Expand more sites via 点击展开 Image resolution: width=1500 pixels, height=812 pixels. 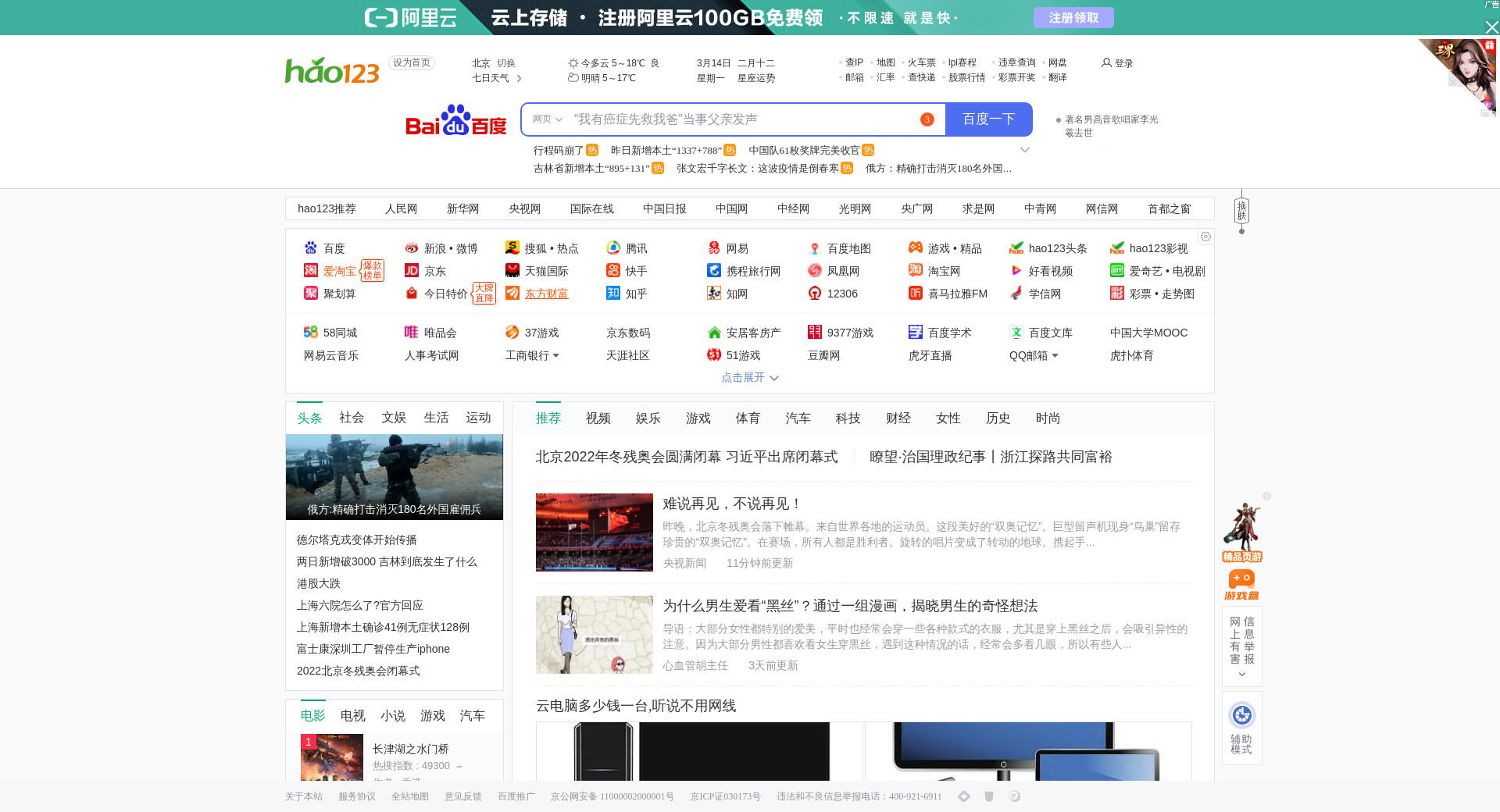(750, 378)
